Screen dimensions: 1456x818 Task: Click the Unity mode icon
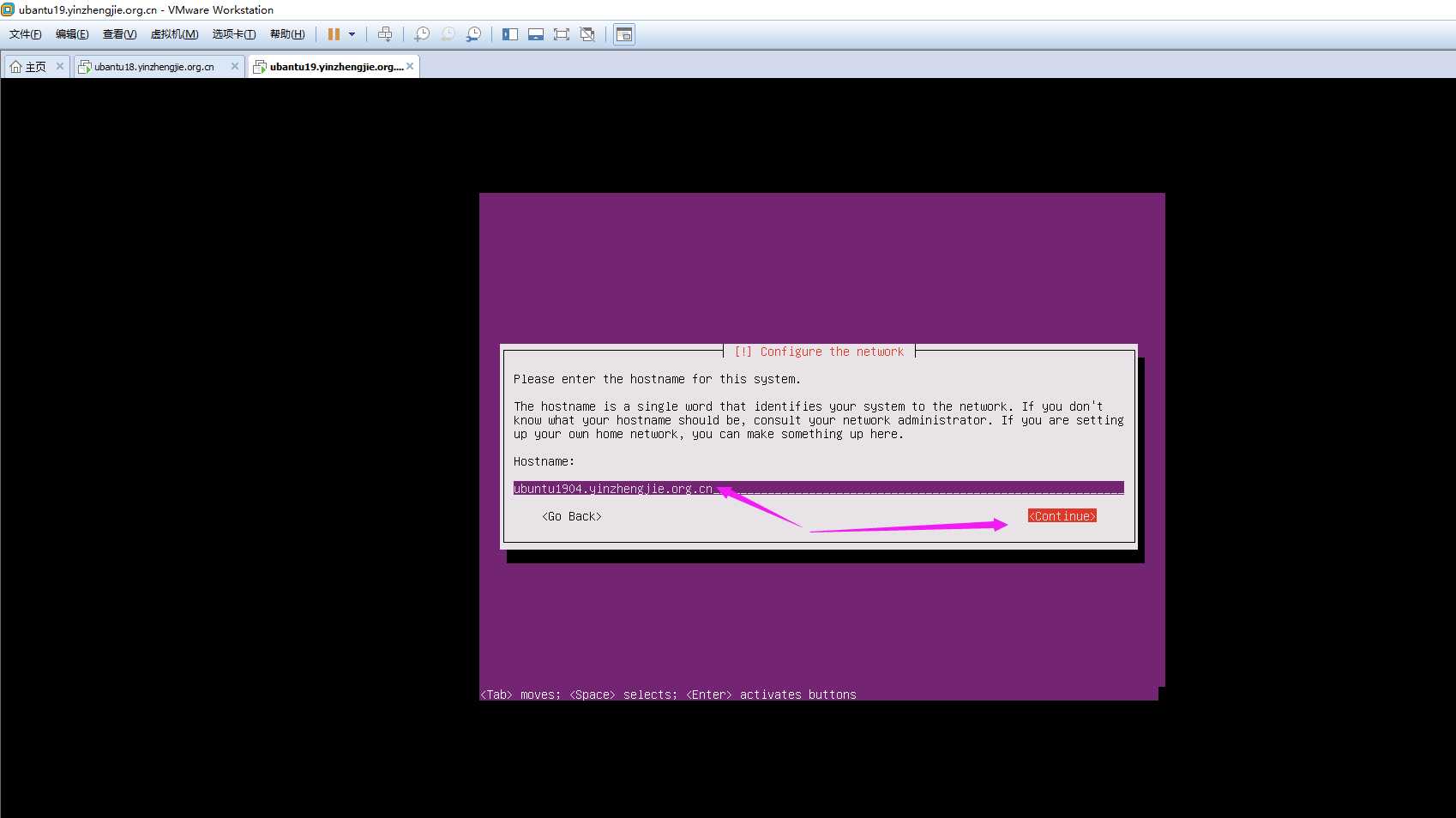(x=587, y=34)
